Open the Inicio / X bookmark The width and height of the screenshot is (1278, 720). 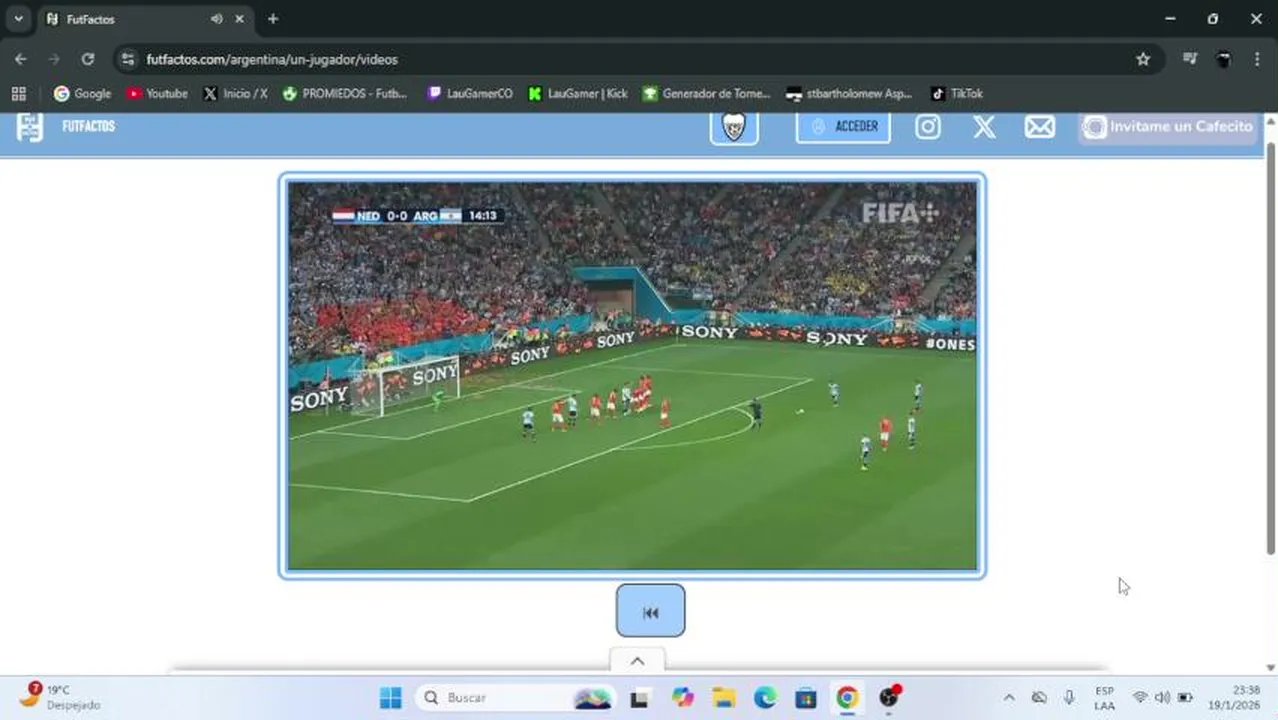coord(235,93)
